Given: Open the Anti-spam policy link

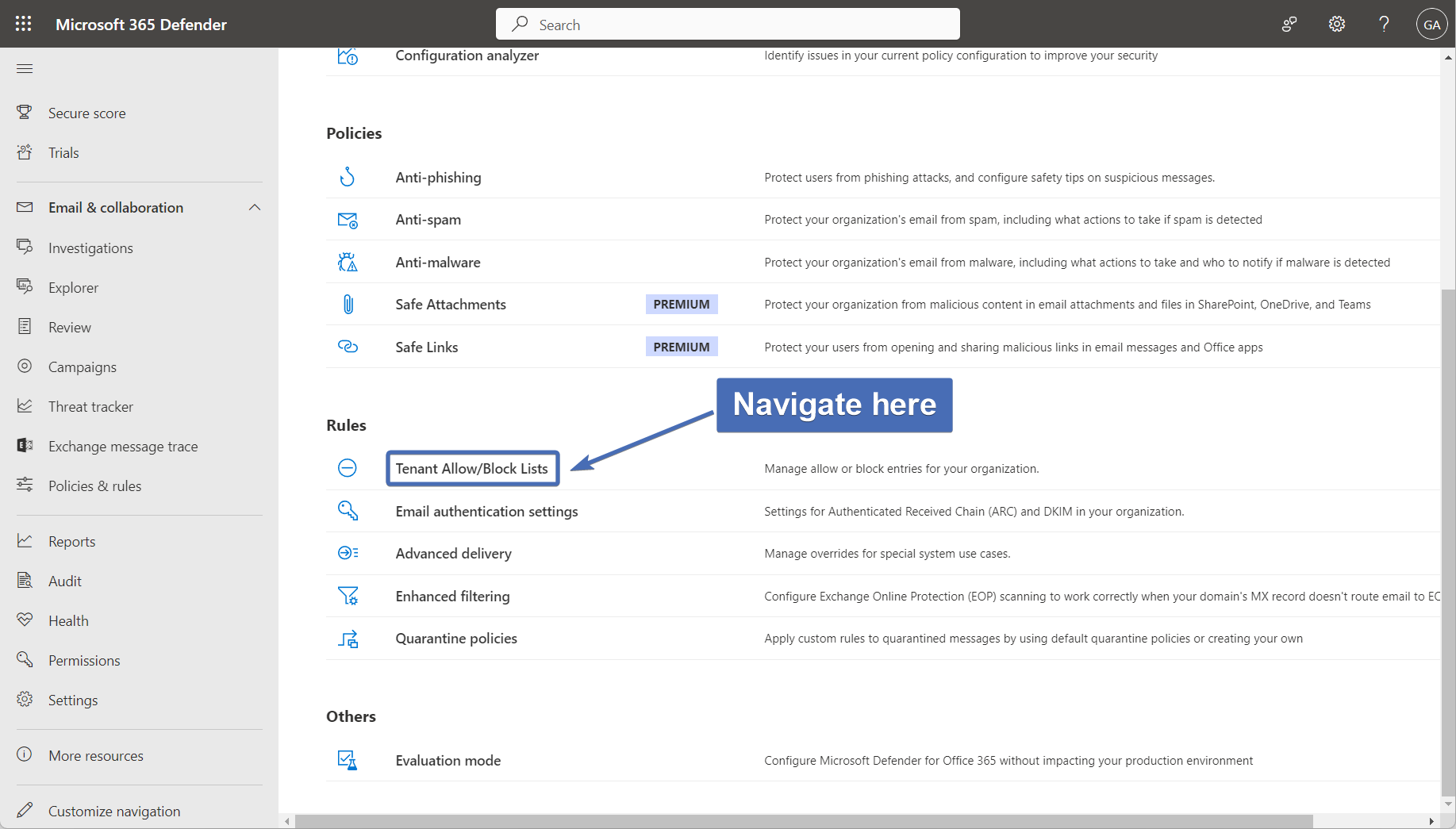Looking at the screenshot, I should [428, 220].
